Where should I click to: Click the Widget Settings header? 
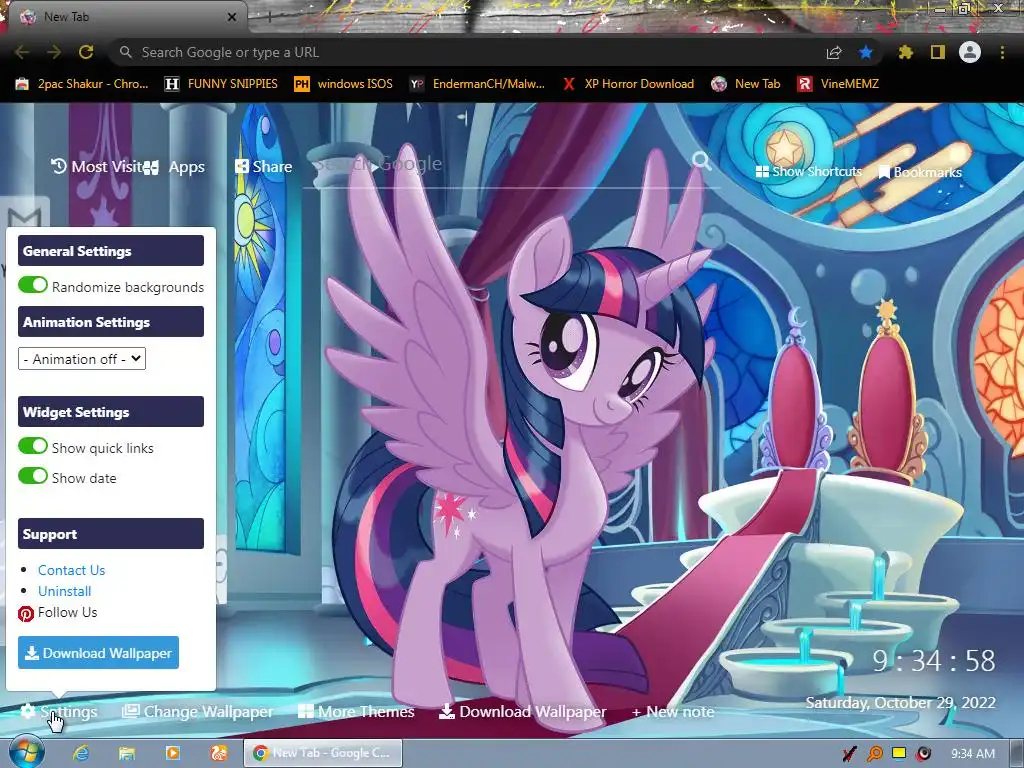point(111,412)
